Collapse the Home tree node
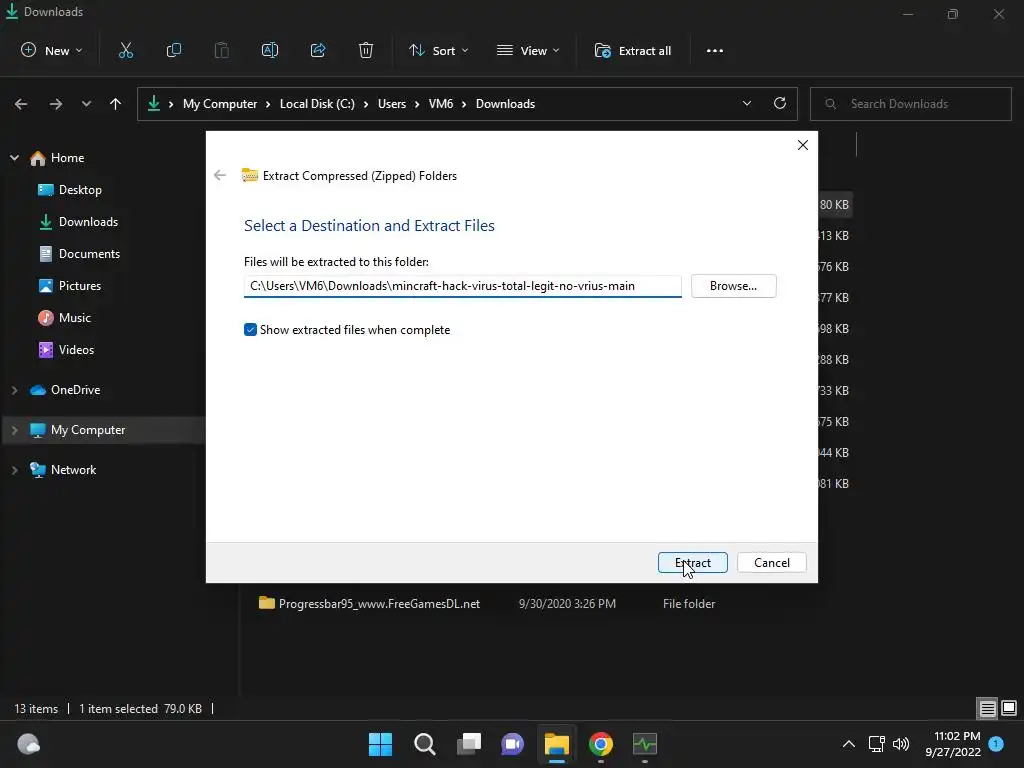 coord(14,157)
